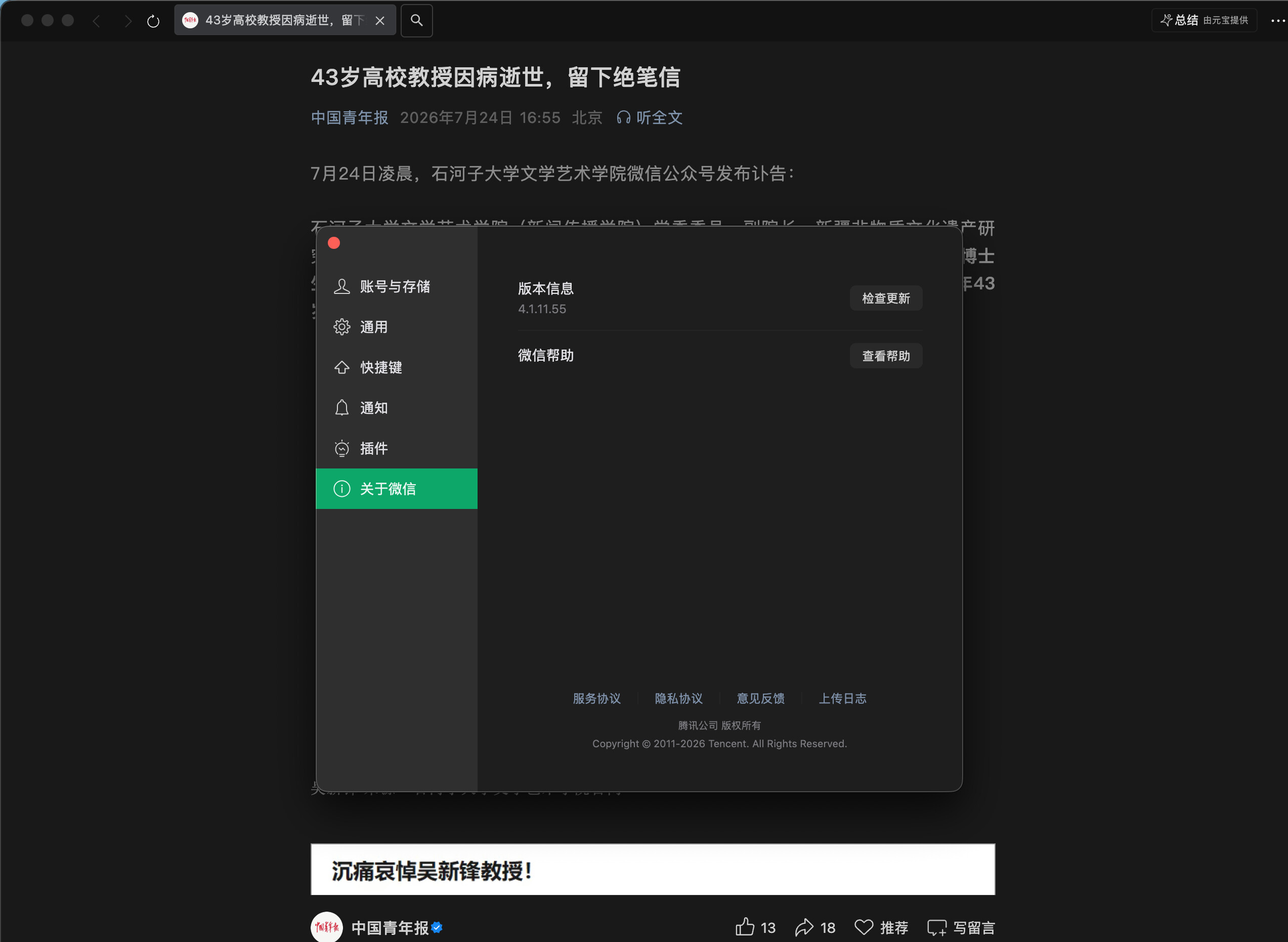Screen dimensions: 1288x942
Task: Open the 通用 settings section
Action: coord(396,327)
